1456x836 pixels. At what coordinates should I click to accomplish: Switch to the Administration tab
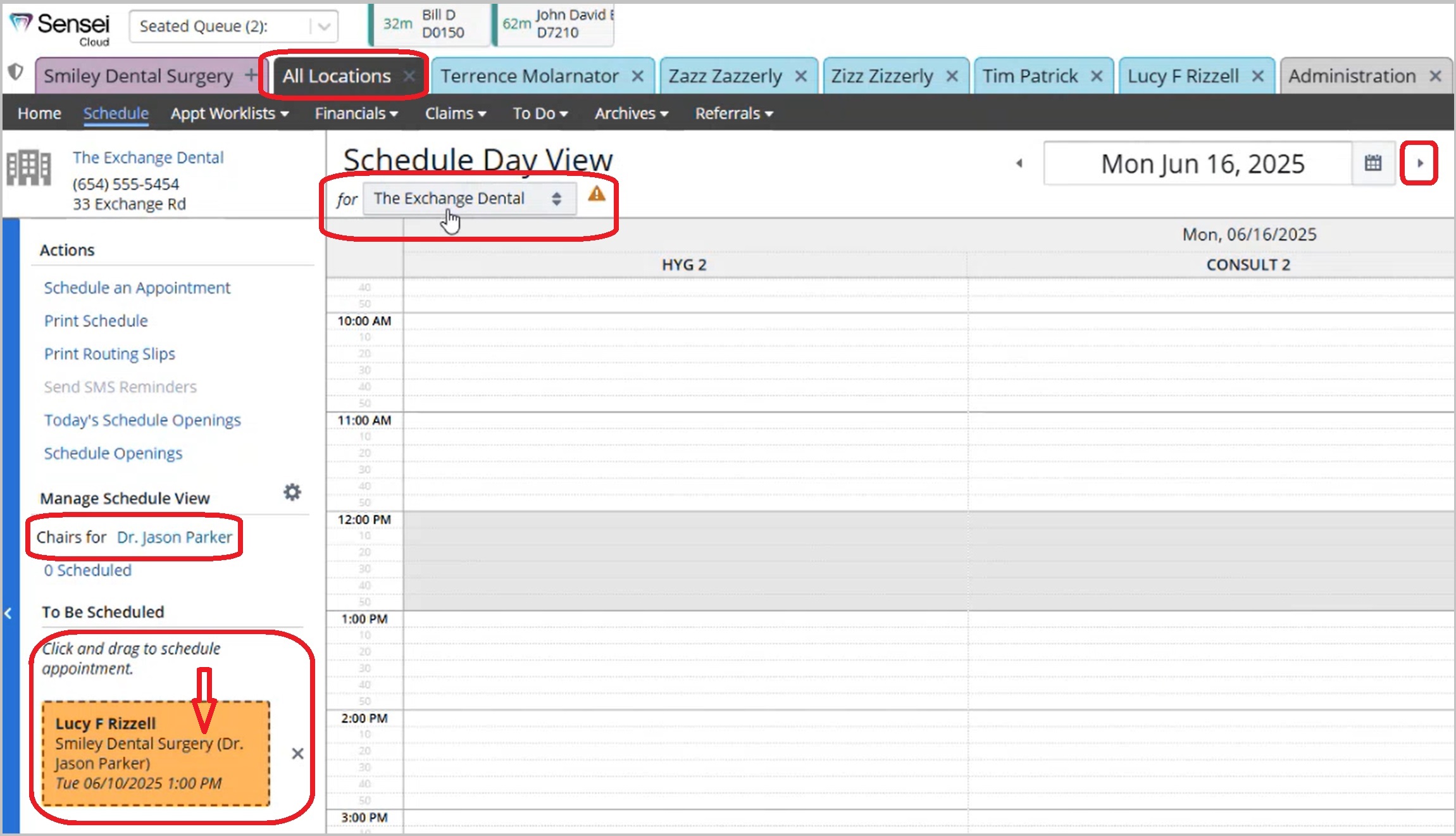click(1352, 76)
